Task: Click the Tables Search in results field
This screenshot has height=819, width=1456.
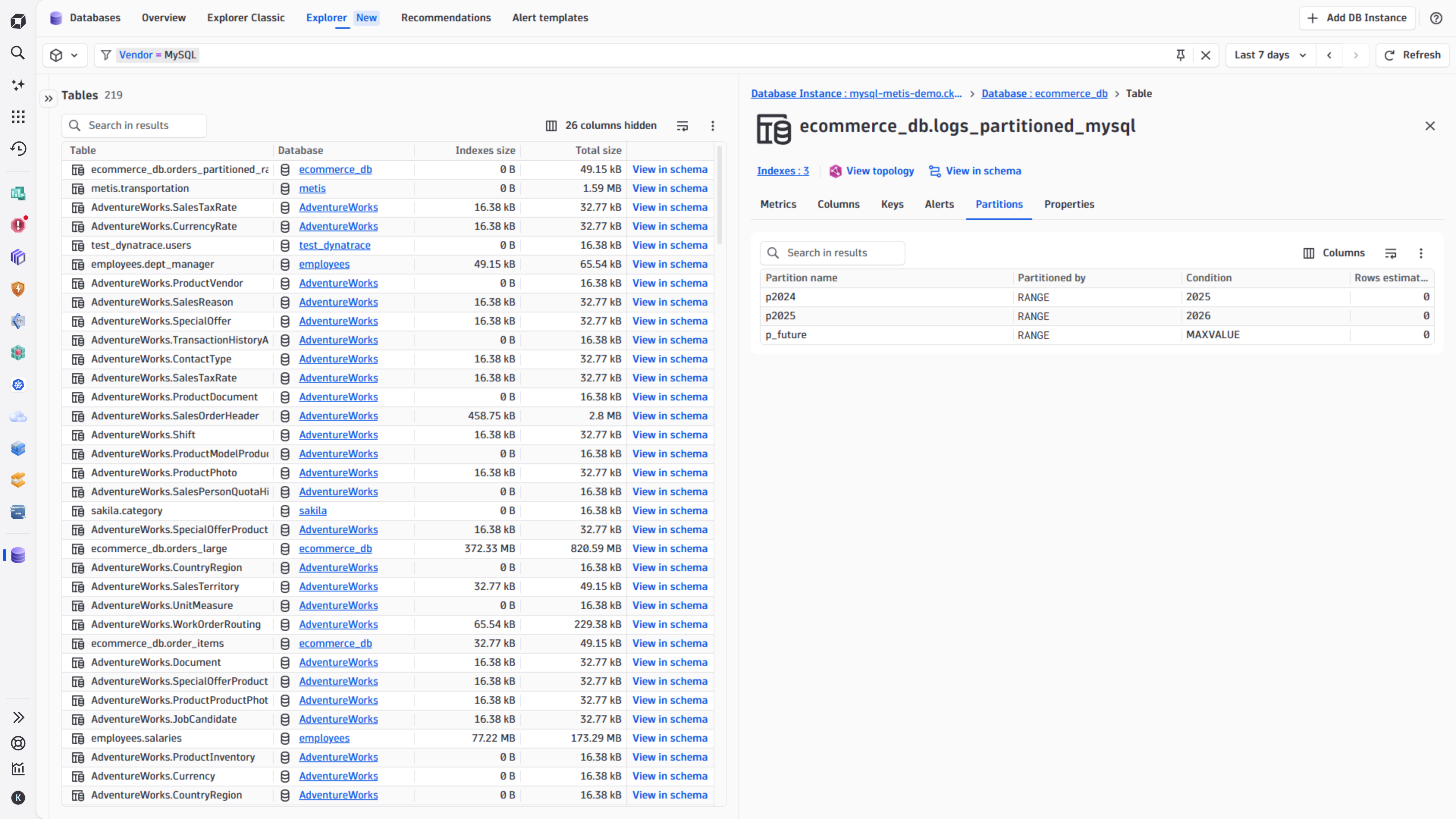Action: [x=134, y=126]
